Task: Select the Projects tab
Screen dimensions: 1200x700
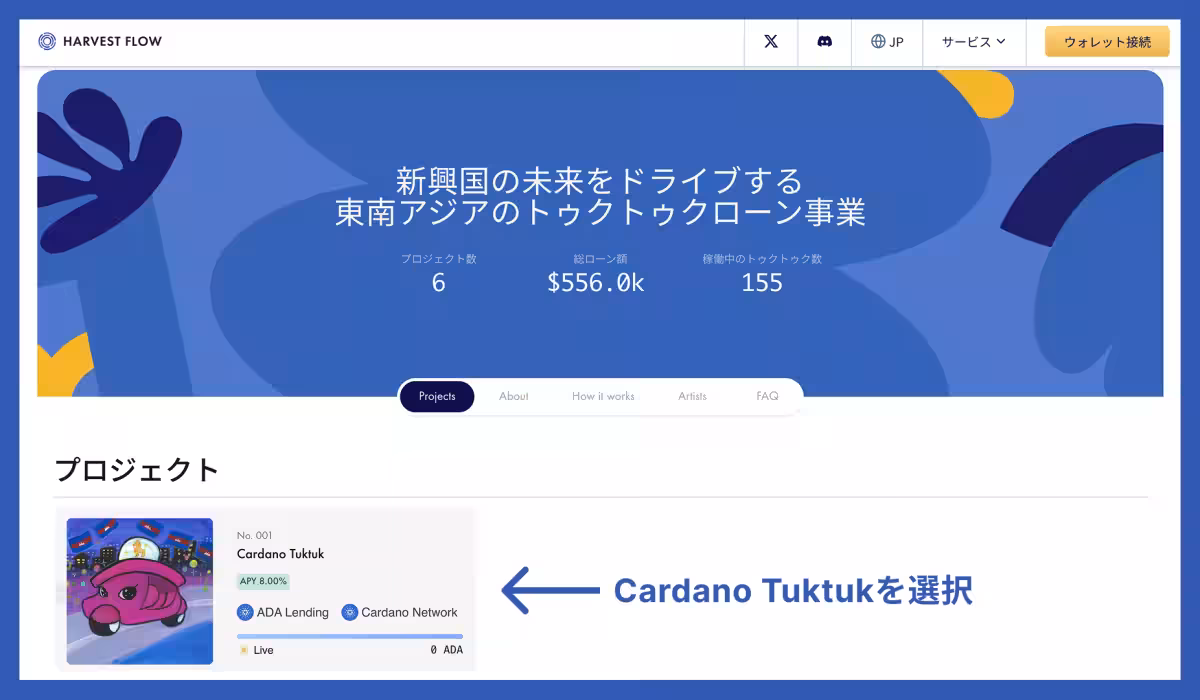Action: 437,397
